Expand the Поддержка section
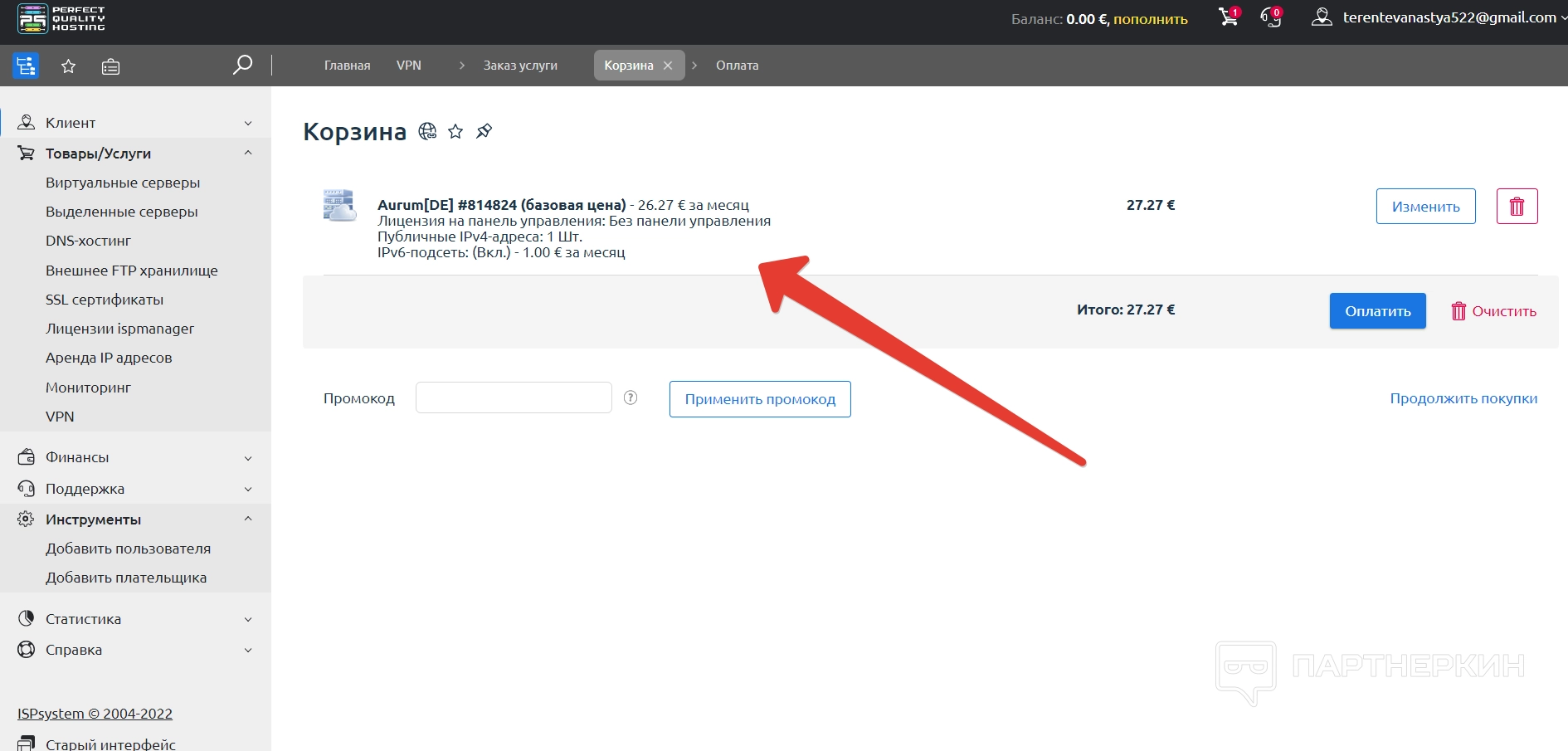 (x=248, y=489)
